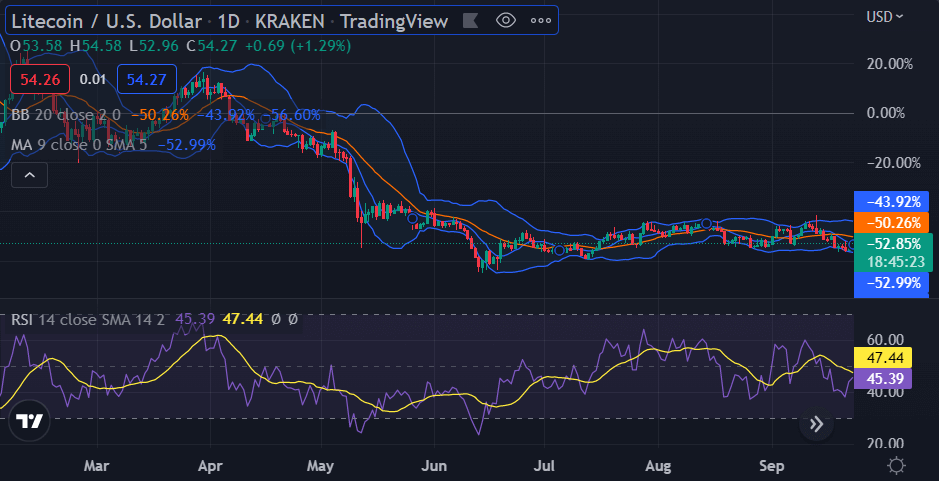This screenshot has height=481, width=939.
Task: Click the 0.01 spread value
Action: [93, 79]
